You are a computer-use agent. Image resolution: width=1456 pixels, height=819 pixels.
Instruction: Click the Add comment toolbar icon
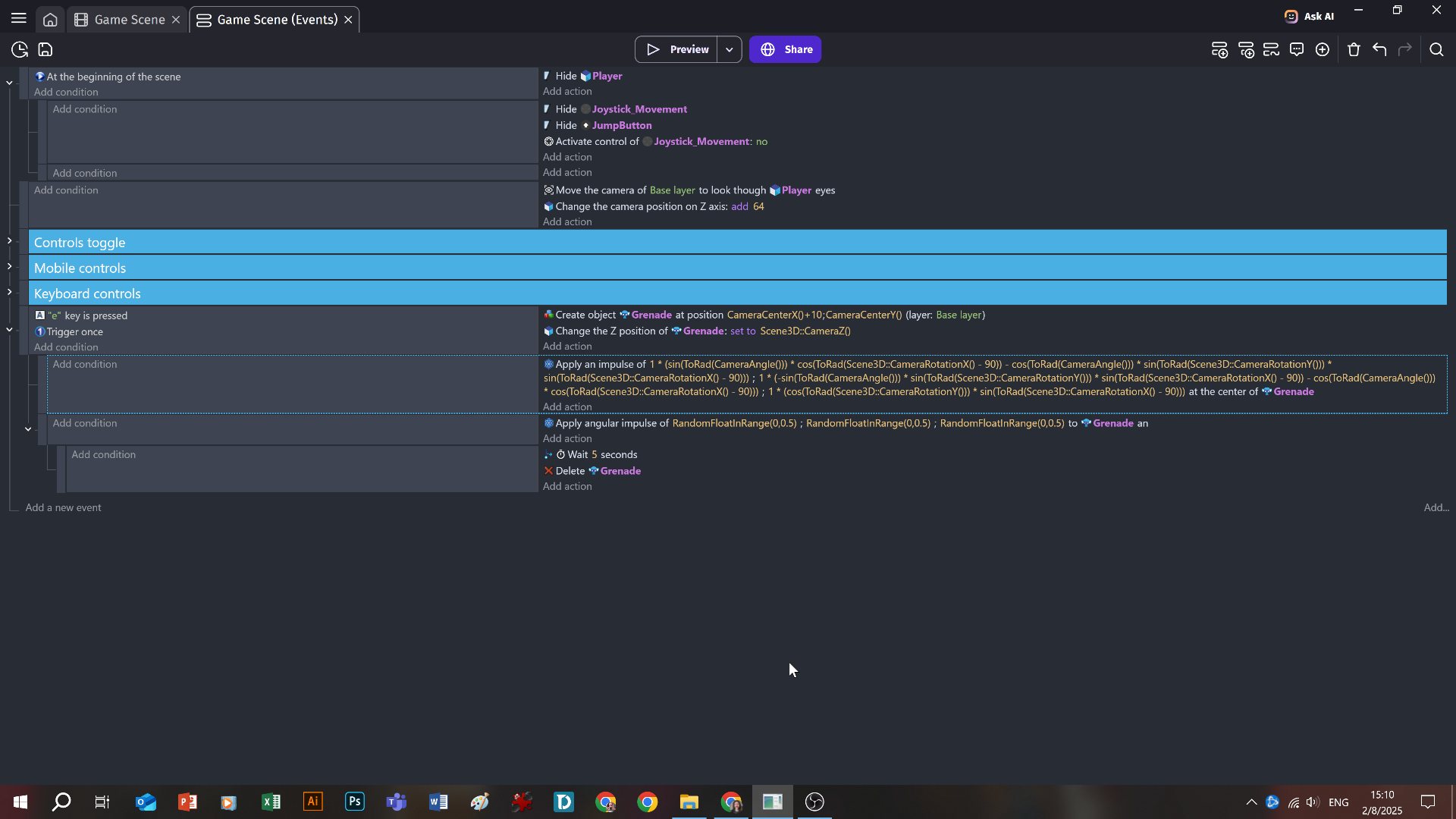point(1297,50)
